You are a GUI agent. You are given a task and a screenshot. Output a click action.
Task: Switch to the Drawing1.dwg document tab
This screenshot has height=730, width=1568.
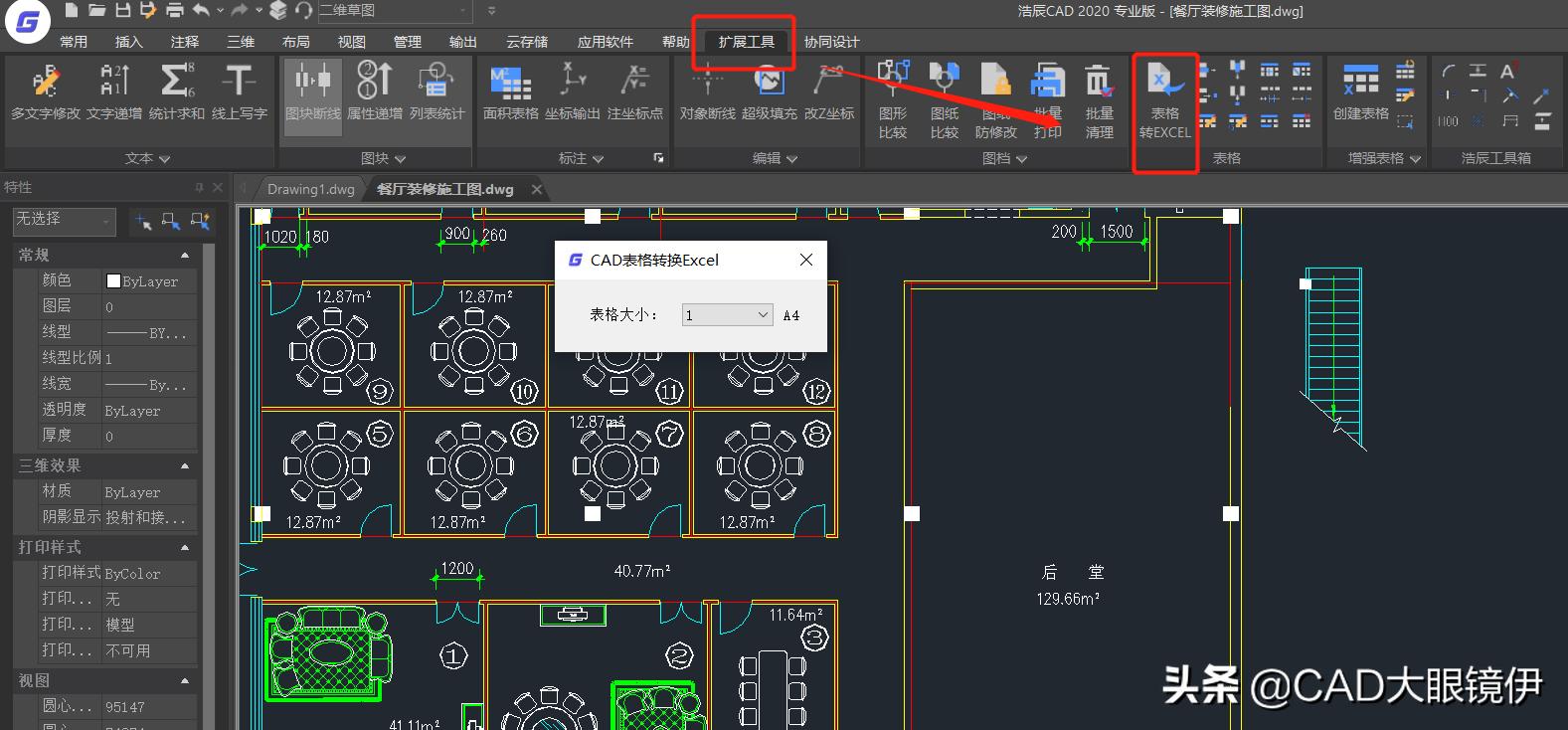[310, 189]
